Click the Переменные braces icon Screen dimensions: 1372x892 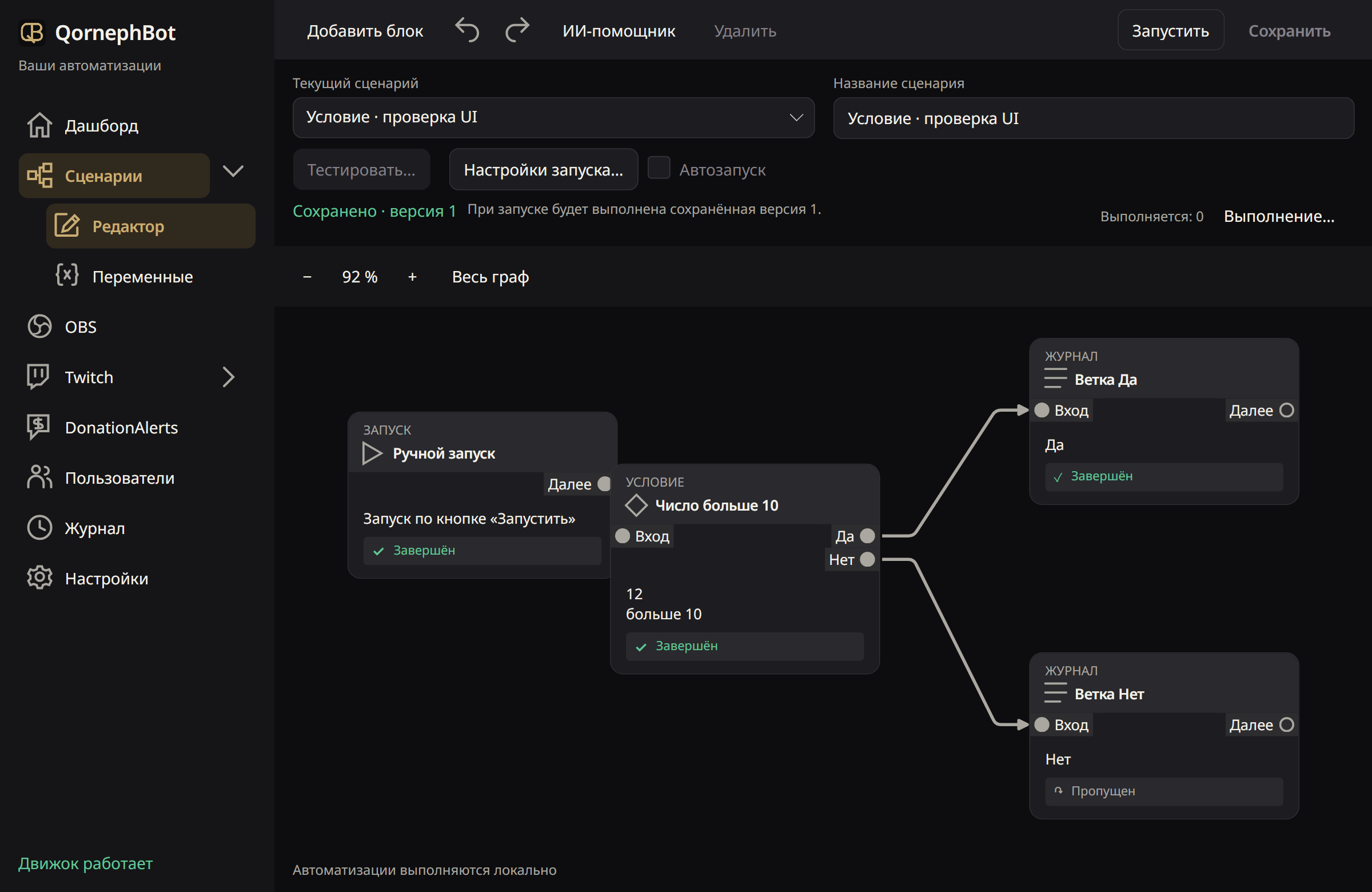coord(67,276)
